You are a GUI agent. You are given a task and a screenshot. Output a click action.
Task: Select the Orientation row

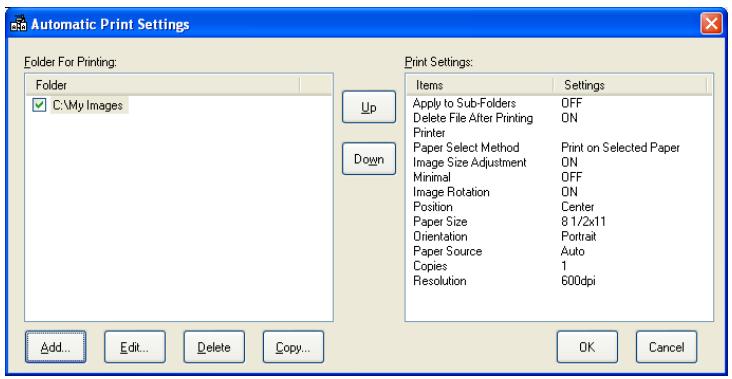(558, 237)
